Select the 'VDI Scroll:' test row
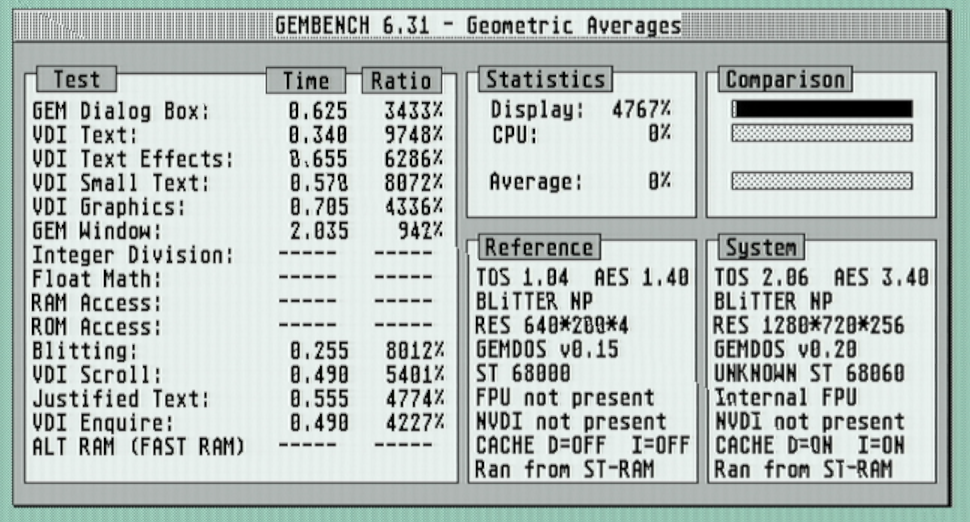The image size is (970, 522). point(238,375)
